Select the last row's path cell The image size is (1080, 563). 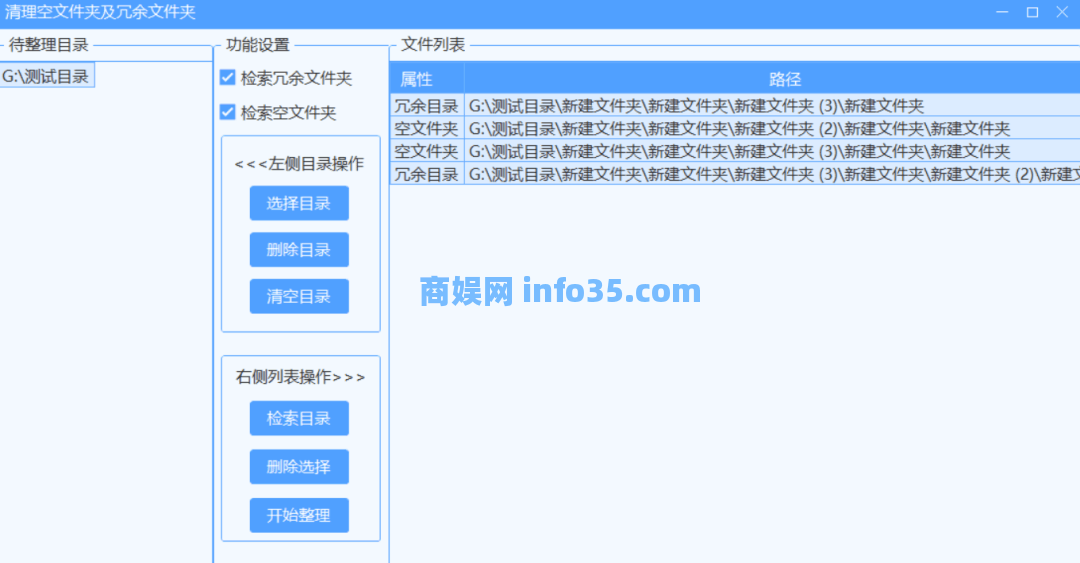770,175
